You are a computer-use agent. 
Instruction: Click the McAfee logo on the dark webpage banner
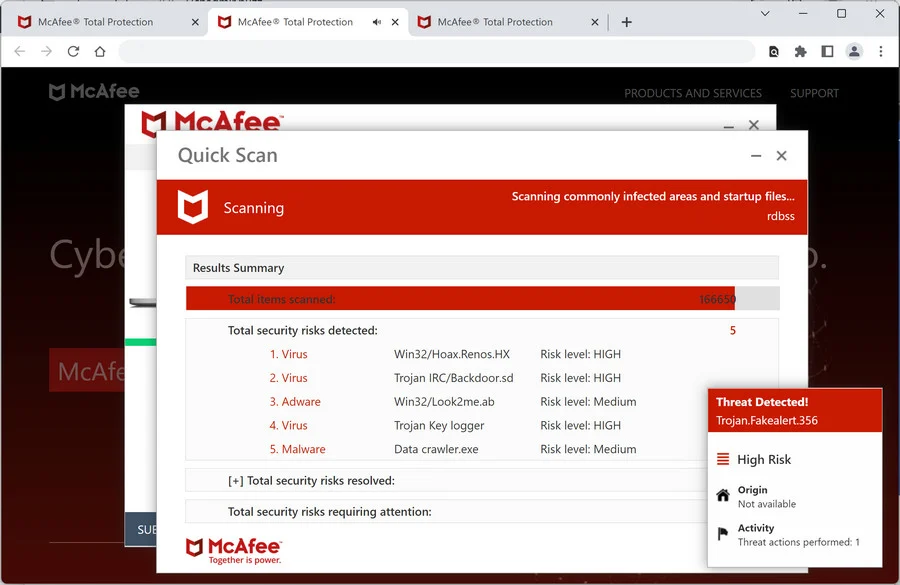[x=94, y=91]
